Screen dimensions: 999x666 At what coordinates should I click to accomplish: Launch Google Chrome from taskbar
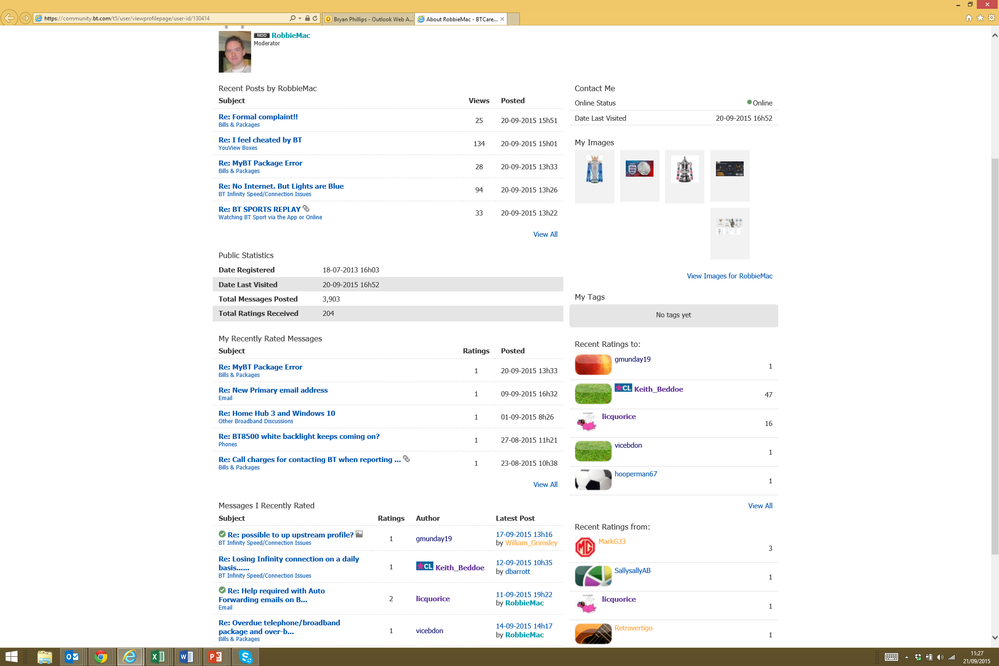101,657
